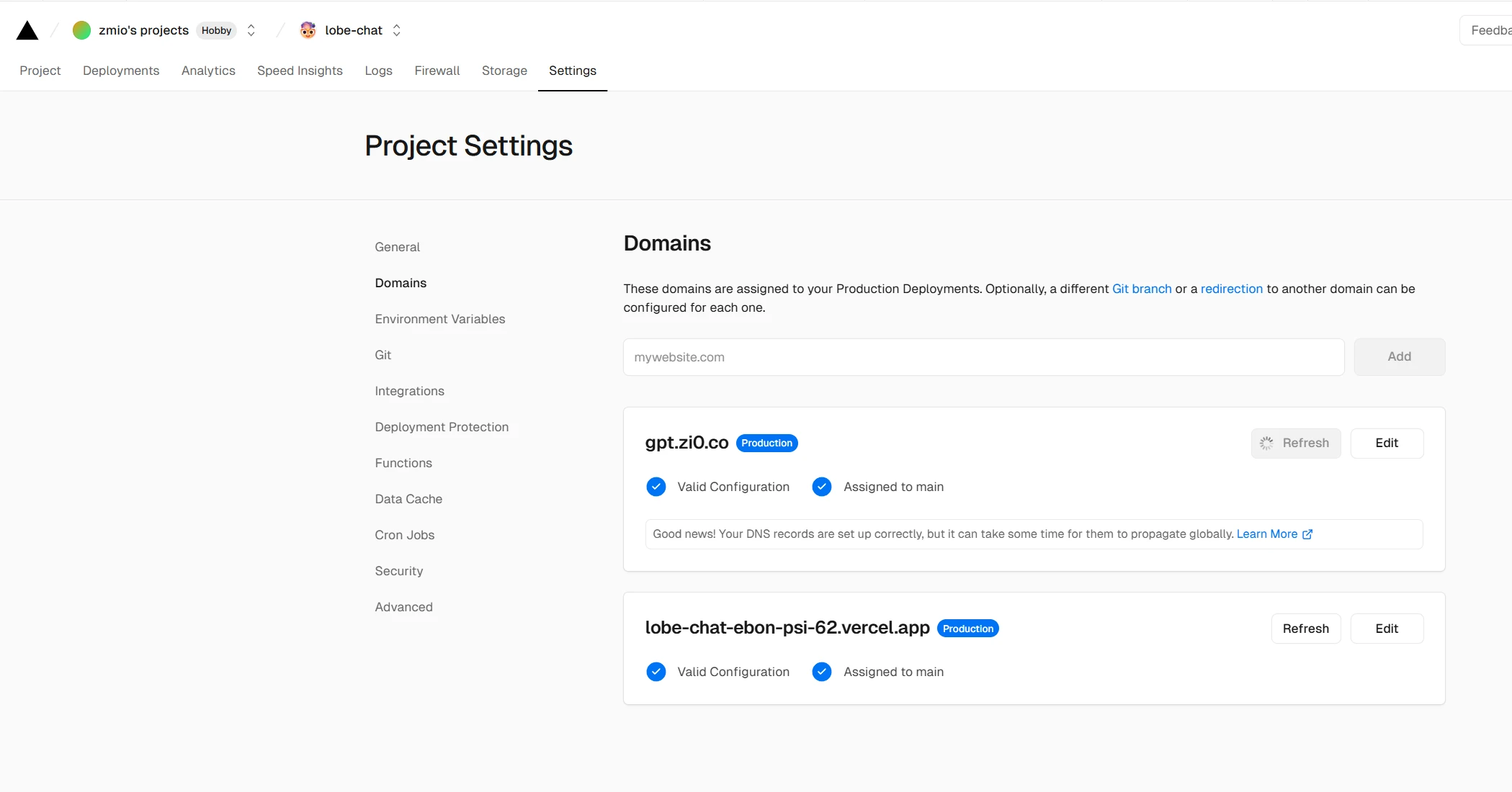Open Environment Variables settings

[440, 319]
